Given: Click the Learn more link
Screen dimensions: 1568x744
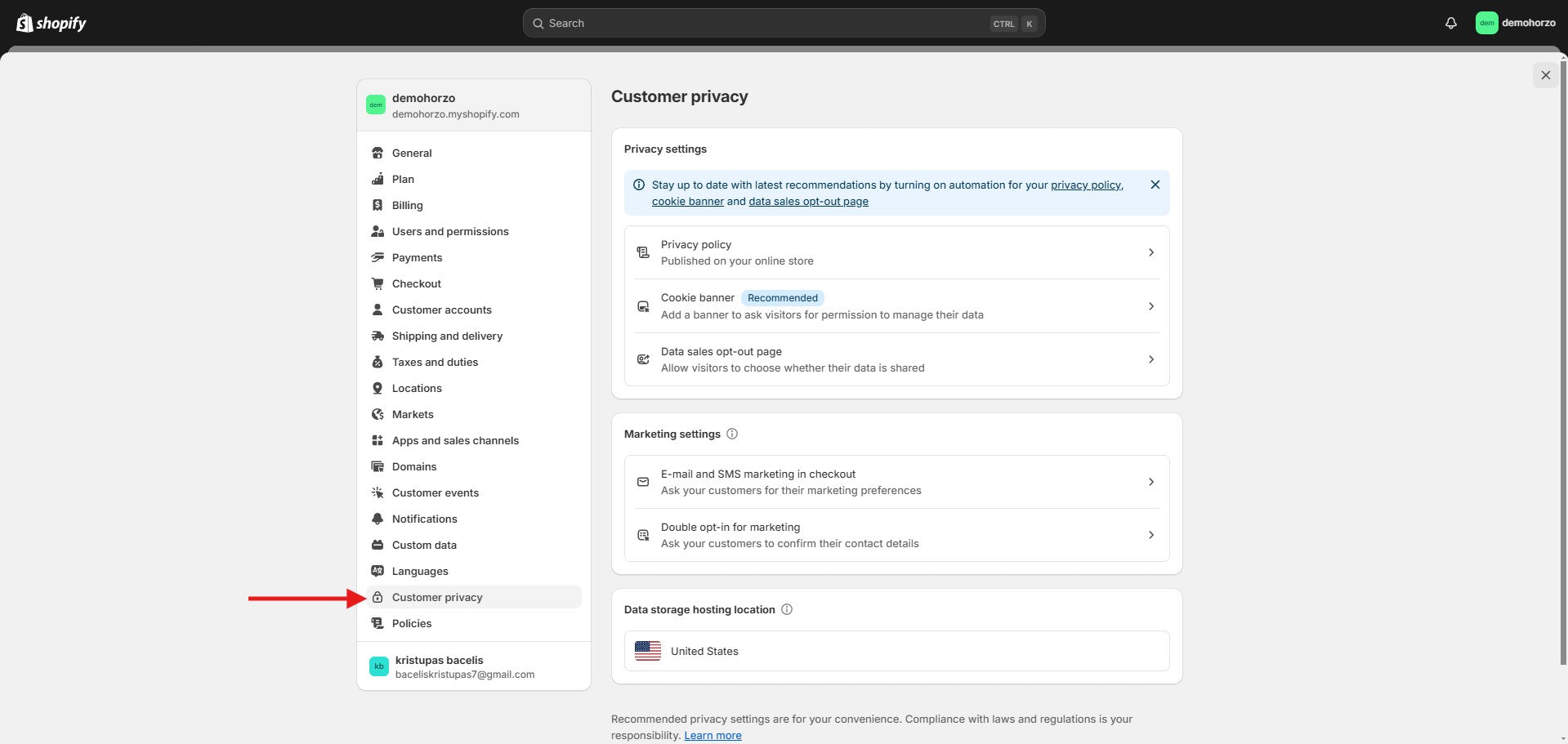Looking at the screenshot, I should pyautogui.click(x=713, y=735).
